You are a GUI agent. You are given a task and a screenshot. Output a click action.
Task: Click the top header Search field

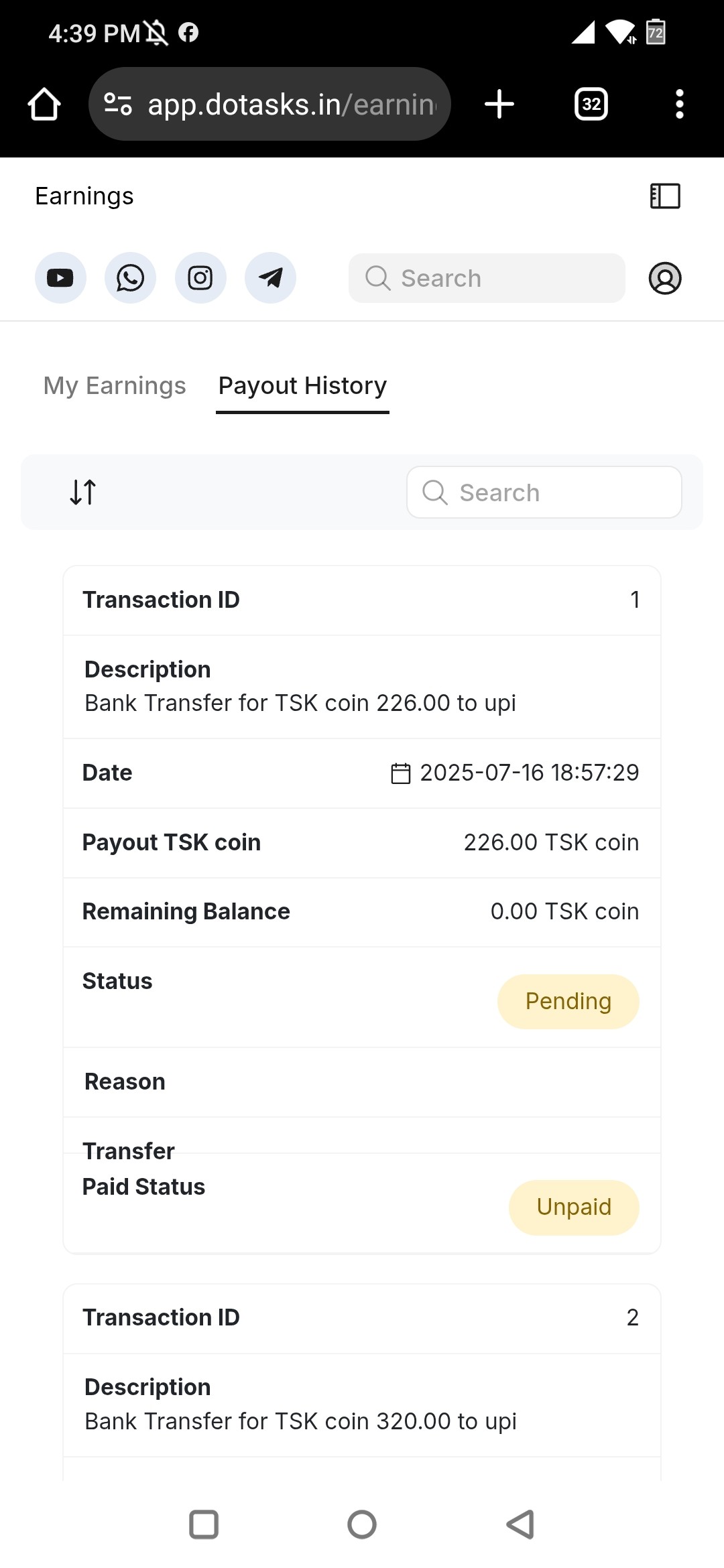(487, 278)
